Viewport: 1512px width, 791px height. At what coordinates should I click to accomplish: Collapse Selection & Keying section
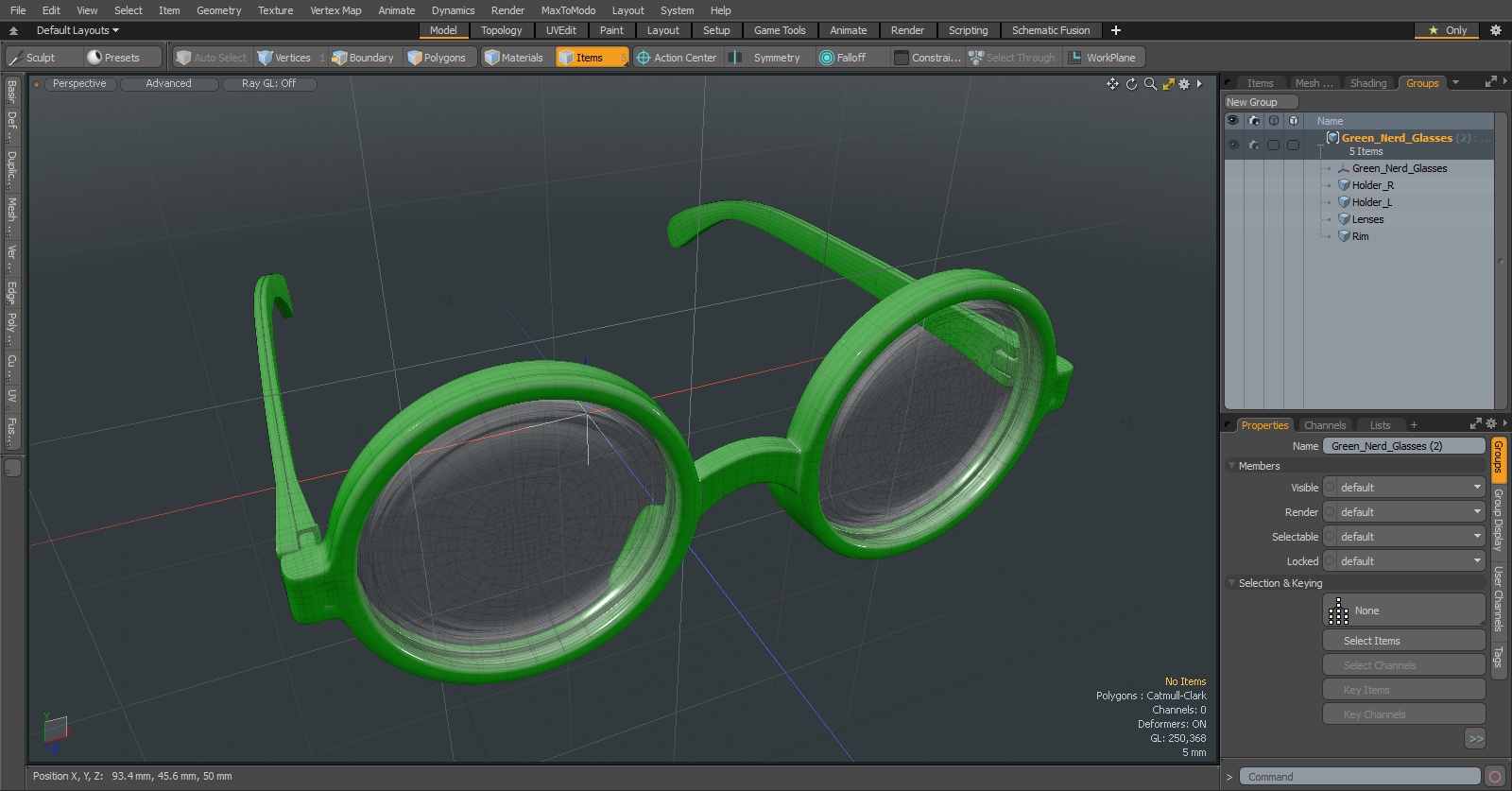1231,583
